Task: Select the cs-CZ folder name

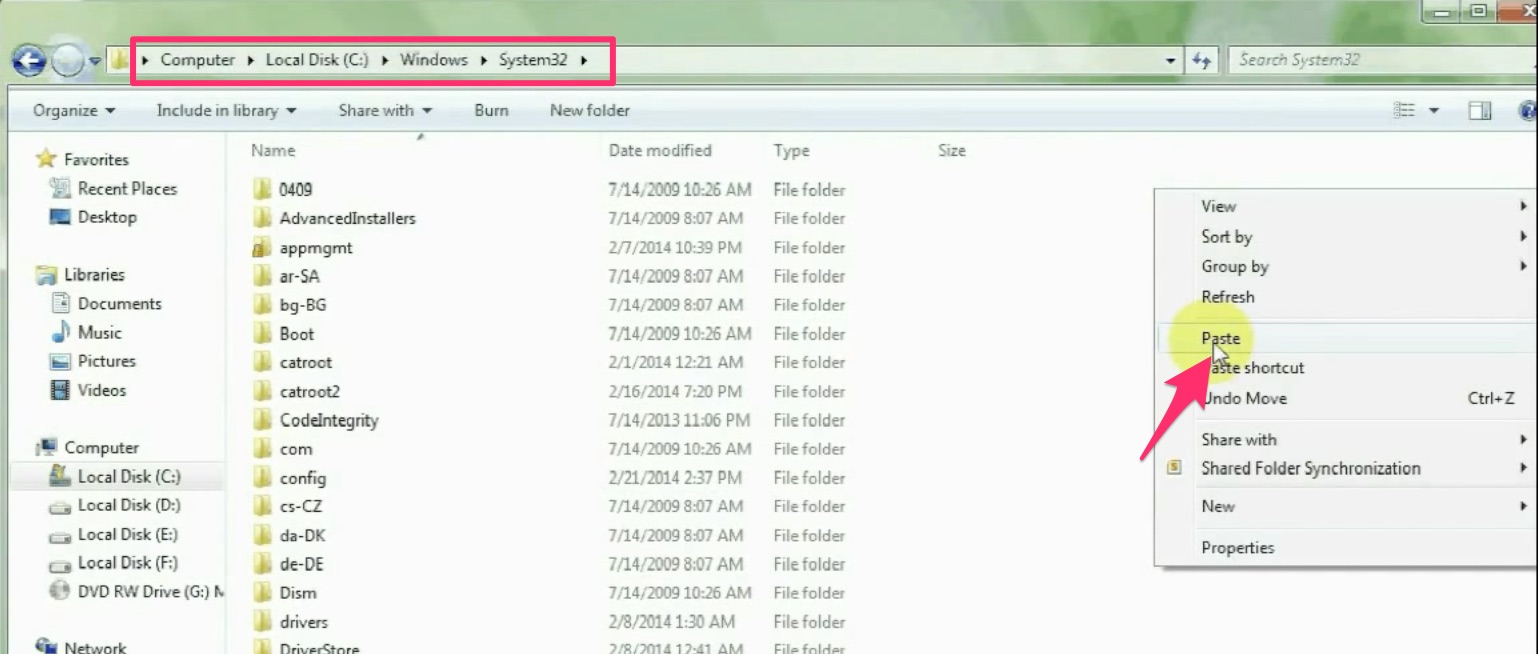Action: tap(301, 507)
